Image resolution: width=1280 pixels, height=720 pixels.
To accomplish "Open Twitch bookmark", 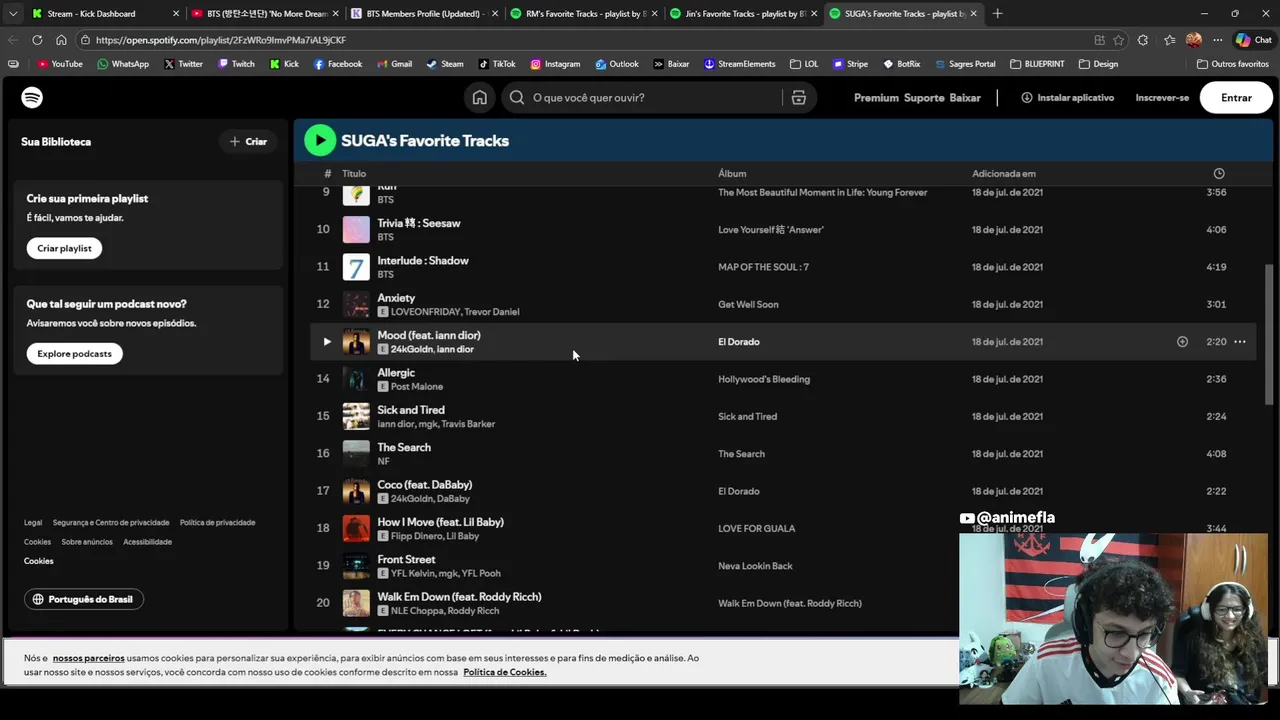I will [x=235, y=64].
